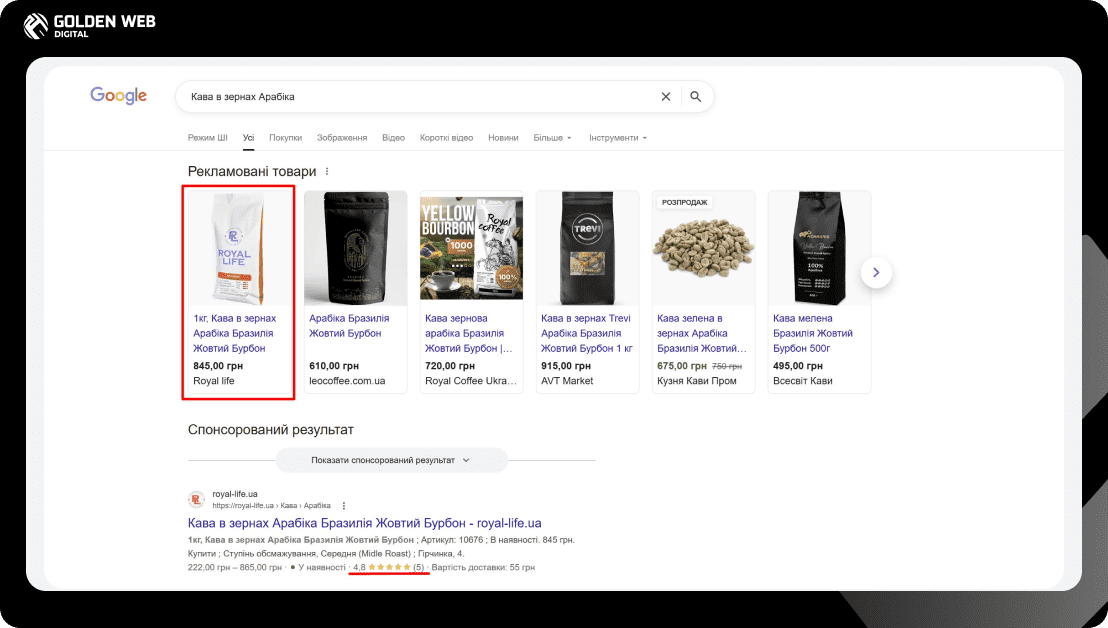The width and height of the screenshot is (1108, 628).
Task: Open the Режим ШІ tab
Action: coord(208,138)
